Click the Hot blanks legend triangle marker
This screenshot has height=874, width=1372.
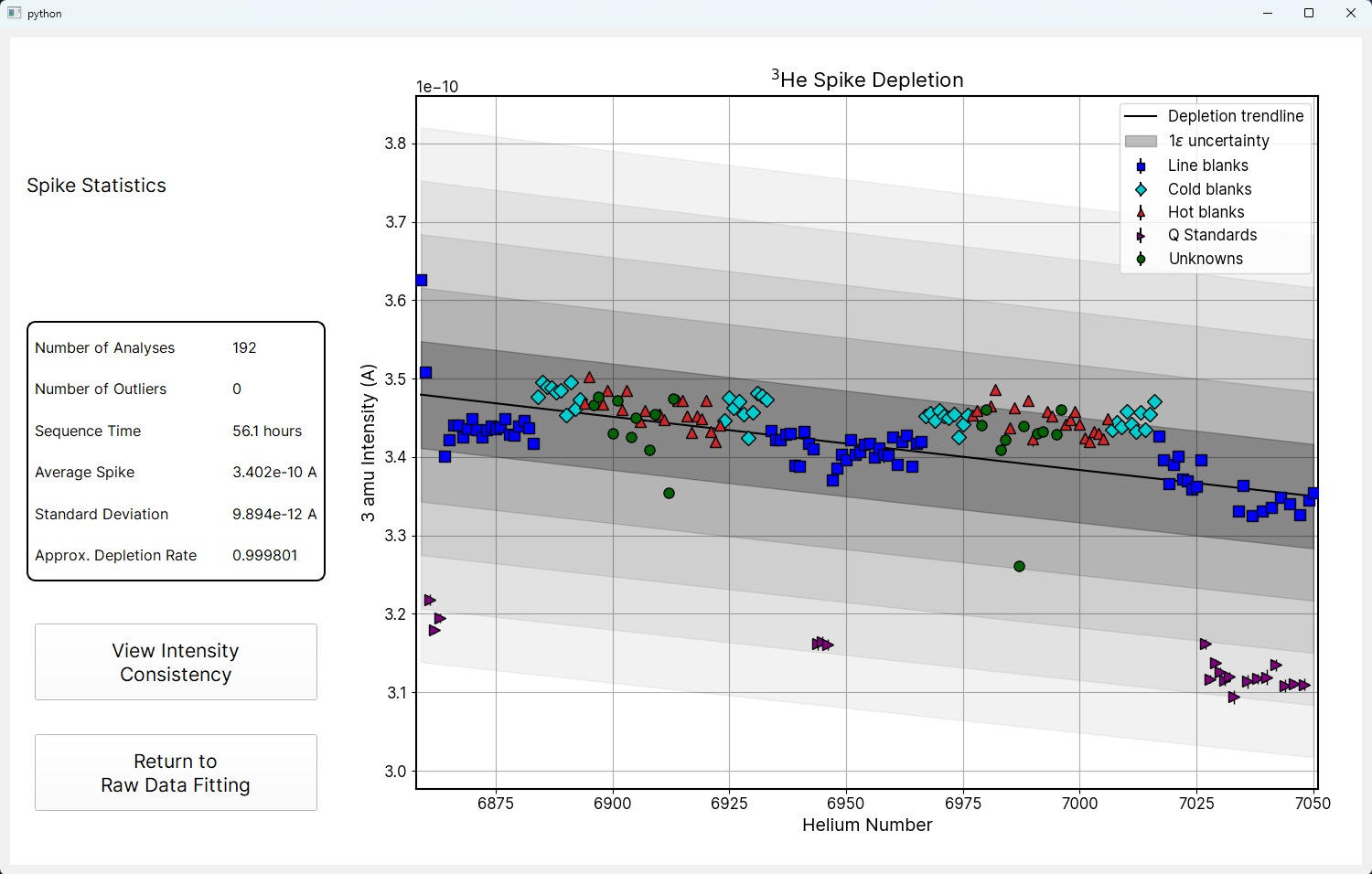pyautogui.click(x=1141, y=212)
